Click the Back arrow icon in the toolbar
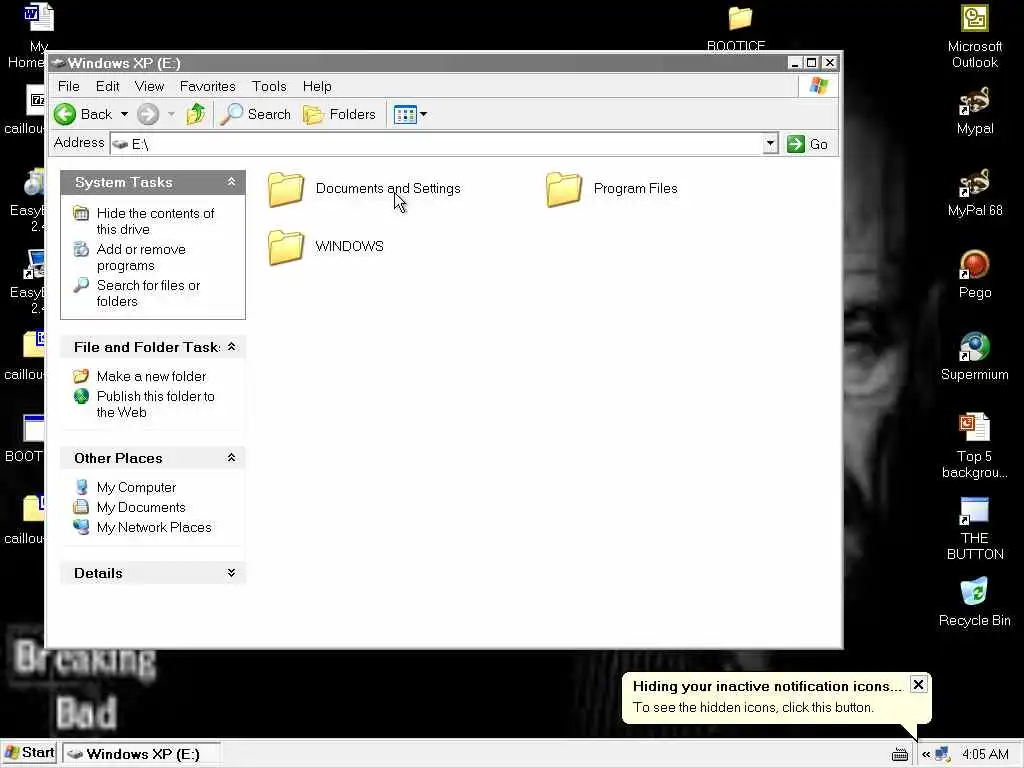This screenshot has height=768, width=1024. coord(65,114)
